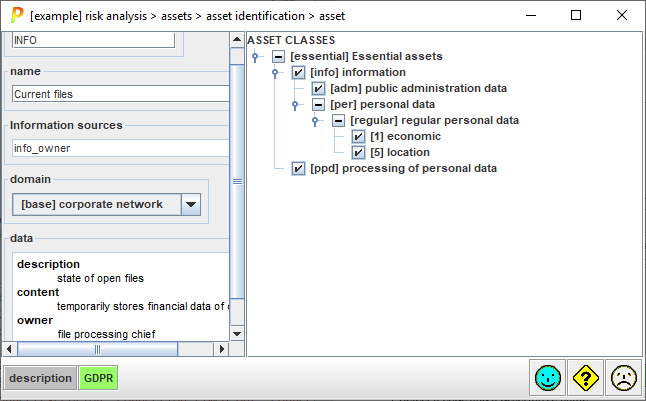
Task: Click the yellow question mark diamond icon
Action: 585,378
